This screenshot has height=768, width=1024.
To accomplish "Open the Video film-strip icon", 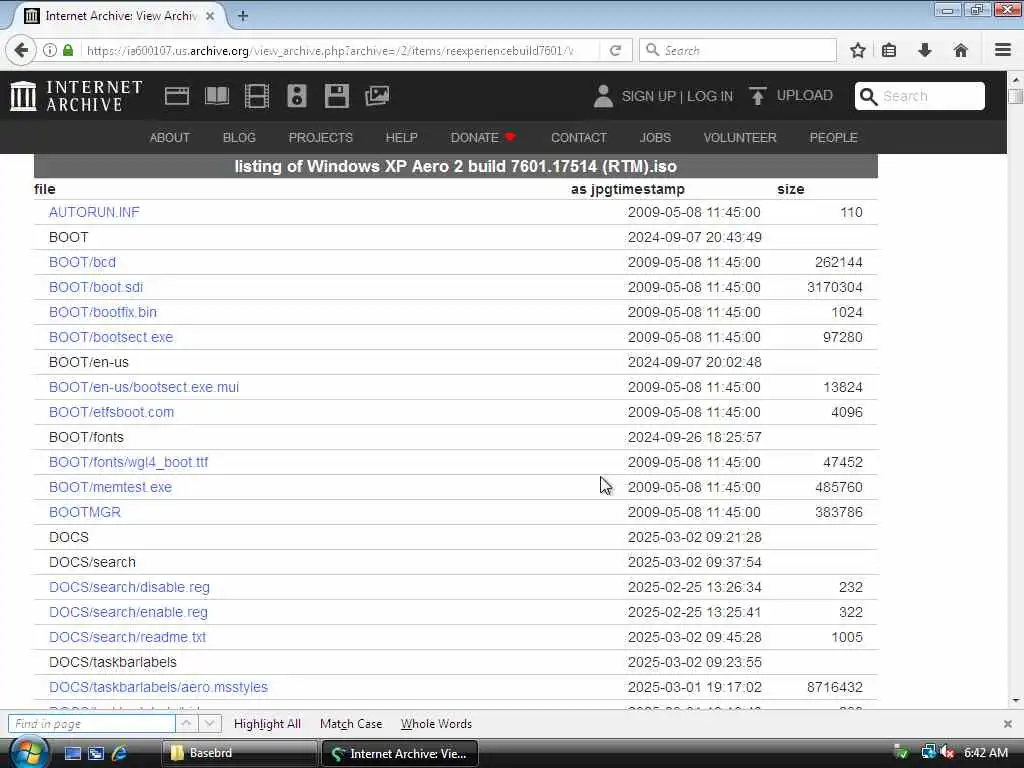I will tap(257, 96).
